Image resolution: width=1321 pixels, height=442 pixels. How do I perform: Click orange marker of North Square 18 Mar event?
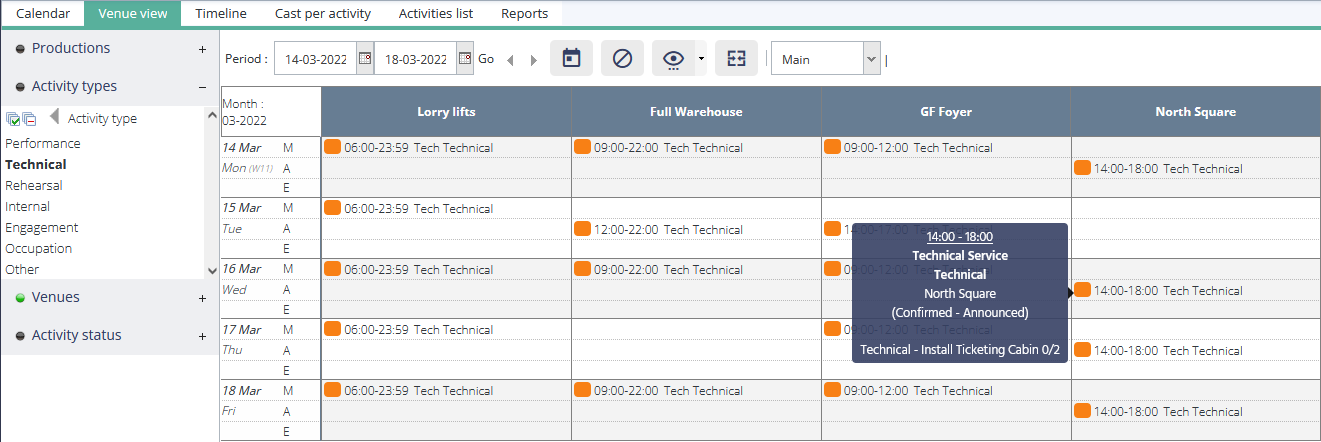[x=1082, y=410]
